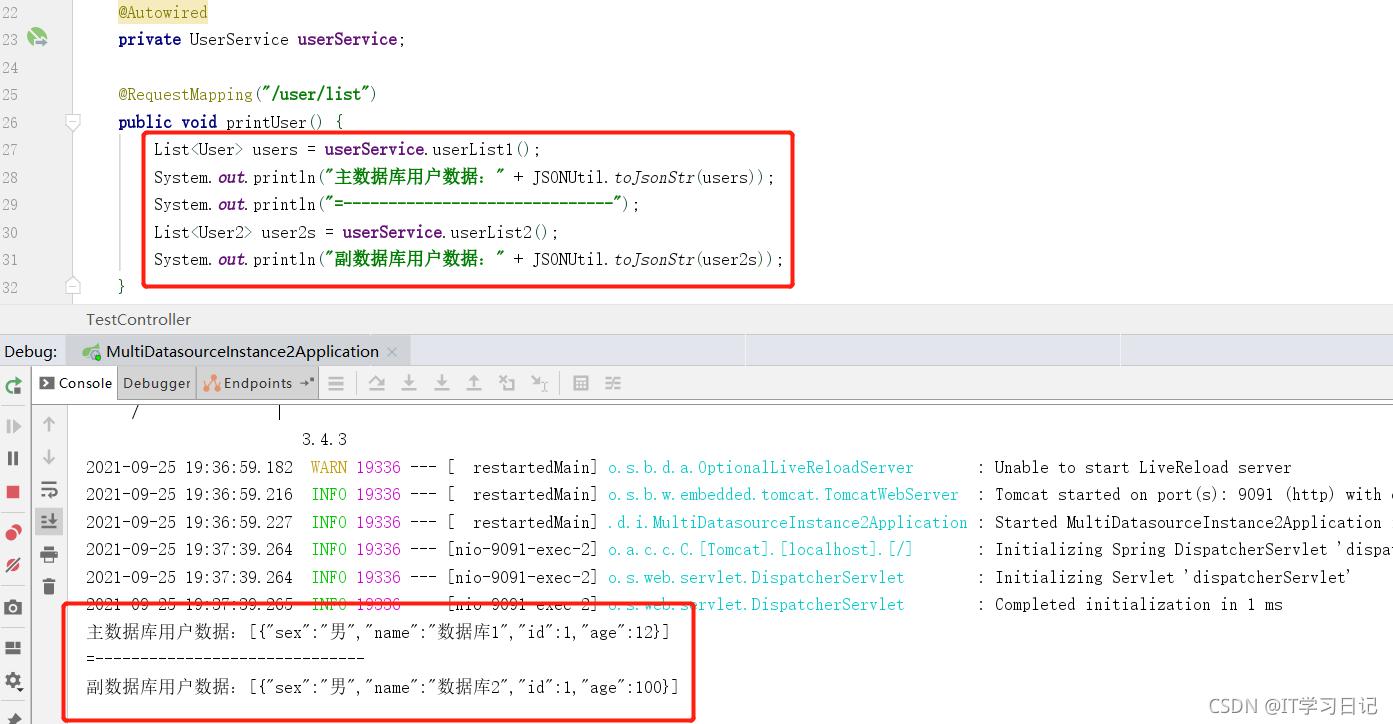The width and height of the screenshot is (1393, 724).
Task: Restore debug panel layout
Action: coord(13,648)
